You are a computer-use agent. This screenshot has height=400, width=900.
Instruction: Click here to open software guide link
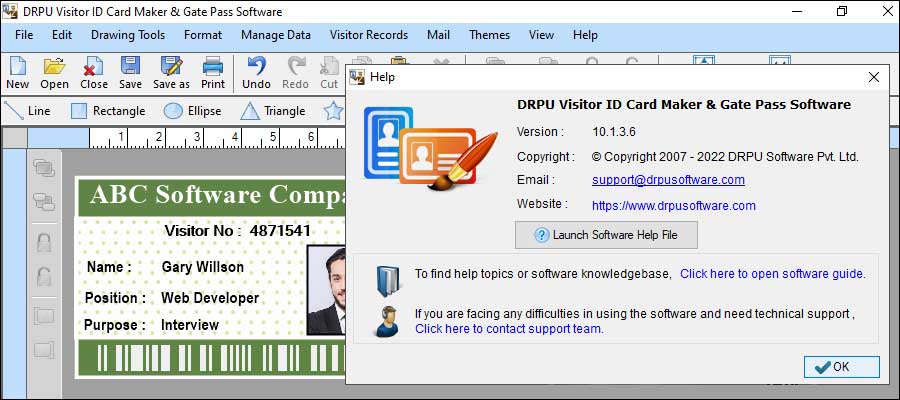click(773, 274)
